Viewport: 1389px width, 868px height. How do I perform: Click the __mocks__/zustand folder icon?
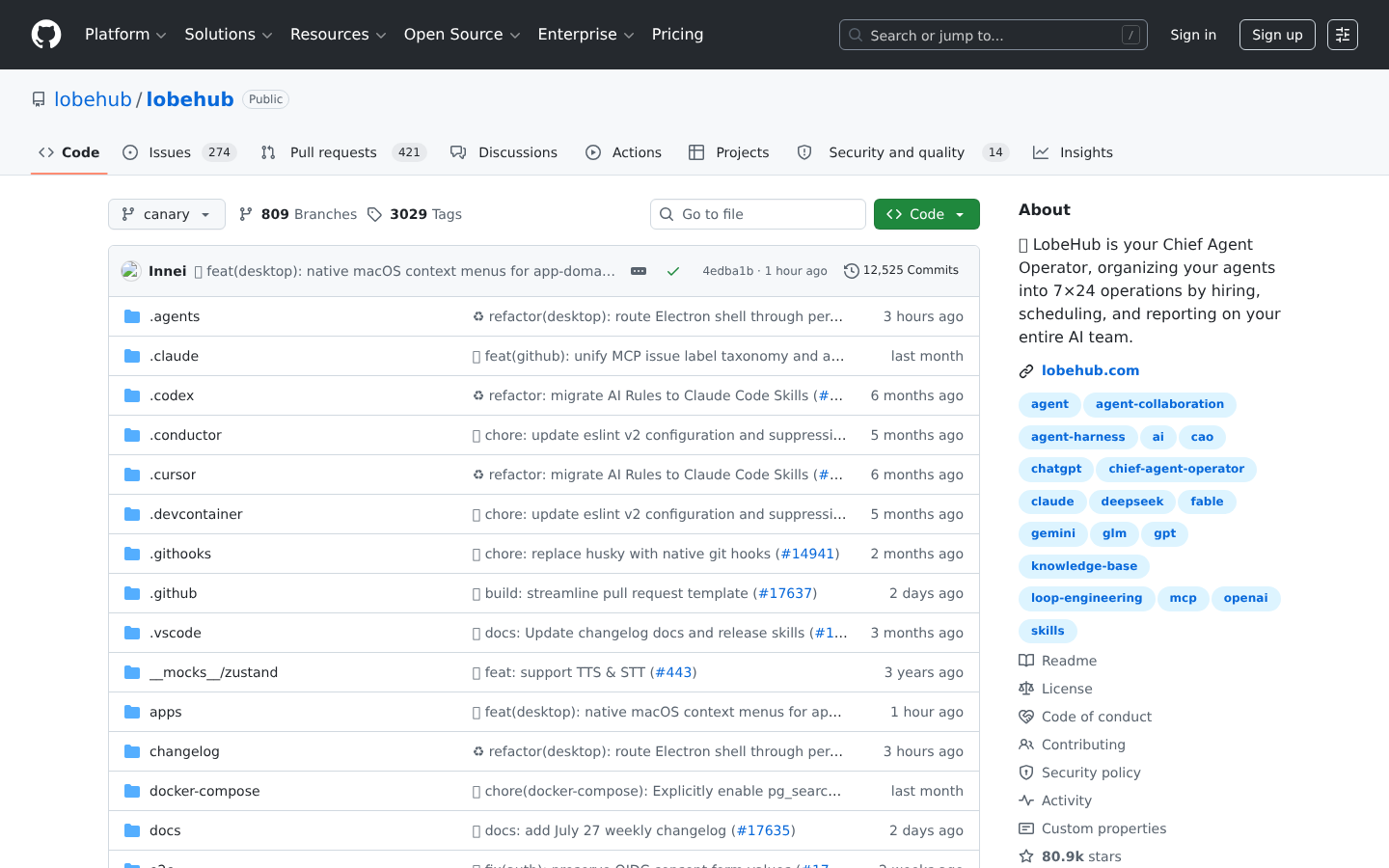click(132, 672)
